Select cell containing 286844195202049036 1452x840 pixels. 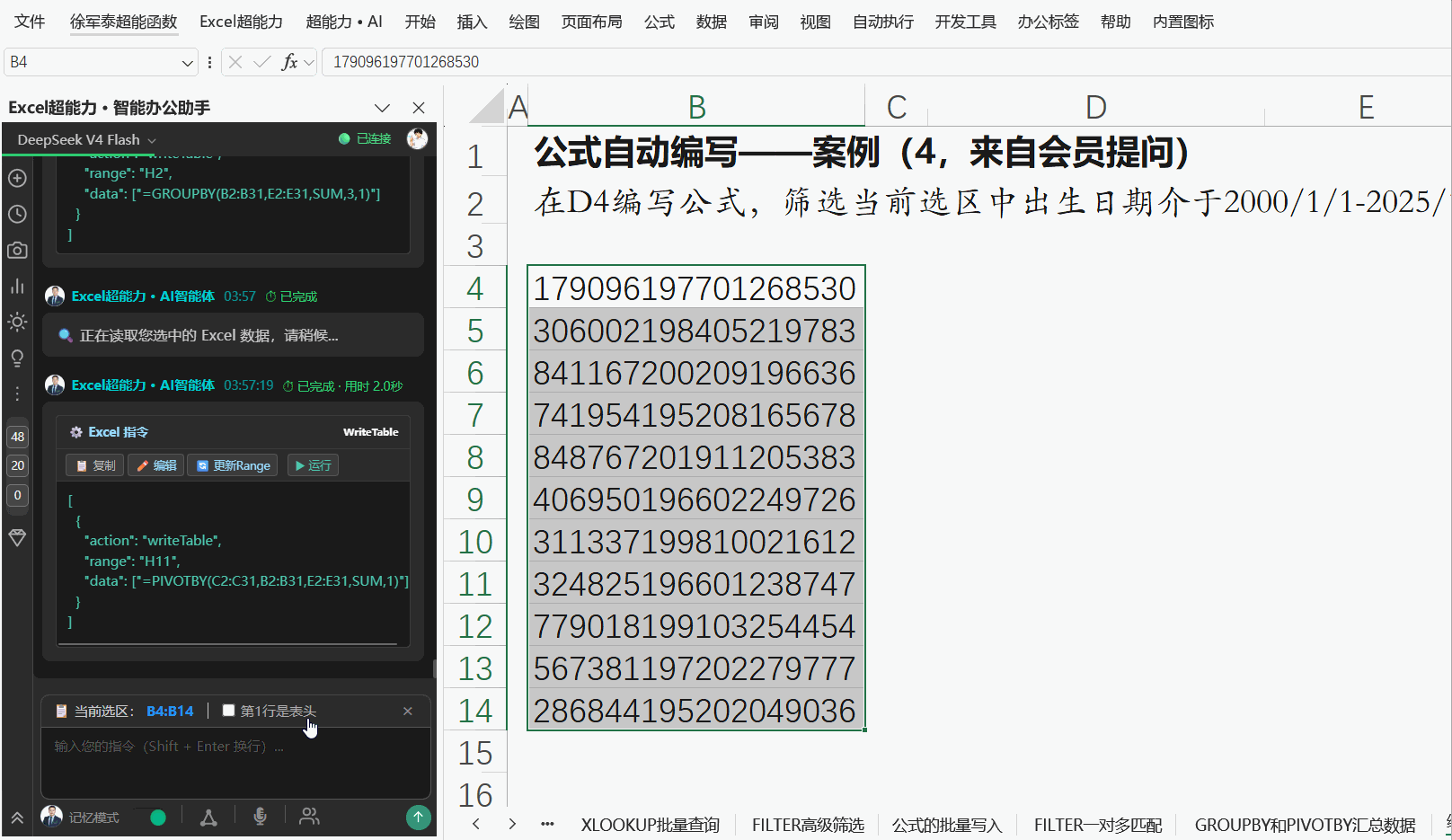[x=696, y=711]
